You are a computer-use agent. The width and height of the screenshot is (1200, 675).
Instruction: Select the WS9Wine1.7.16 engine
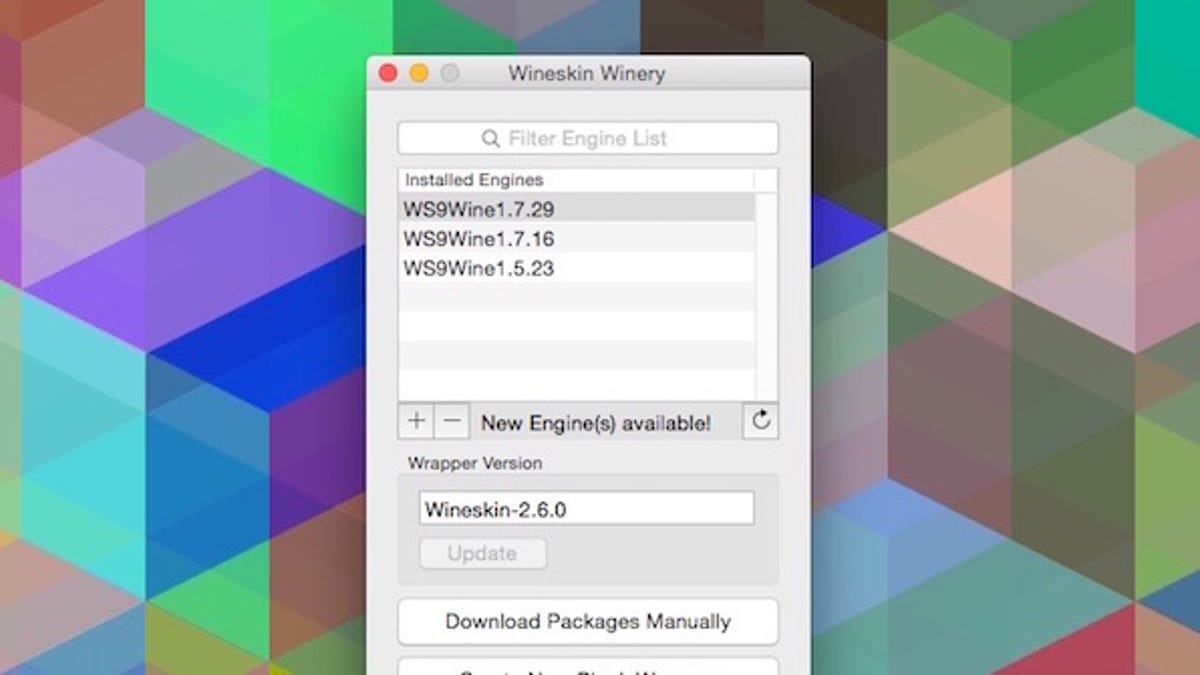(576, 238)
